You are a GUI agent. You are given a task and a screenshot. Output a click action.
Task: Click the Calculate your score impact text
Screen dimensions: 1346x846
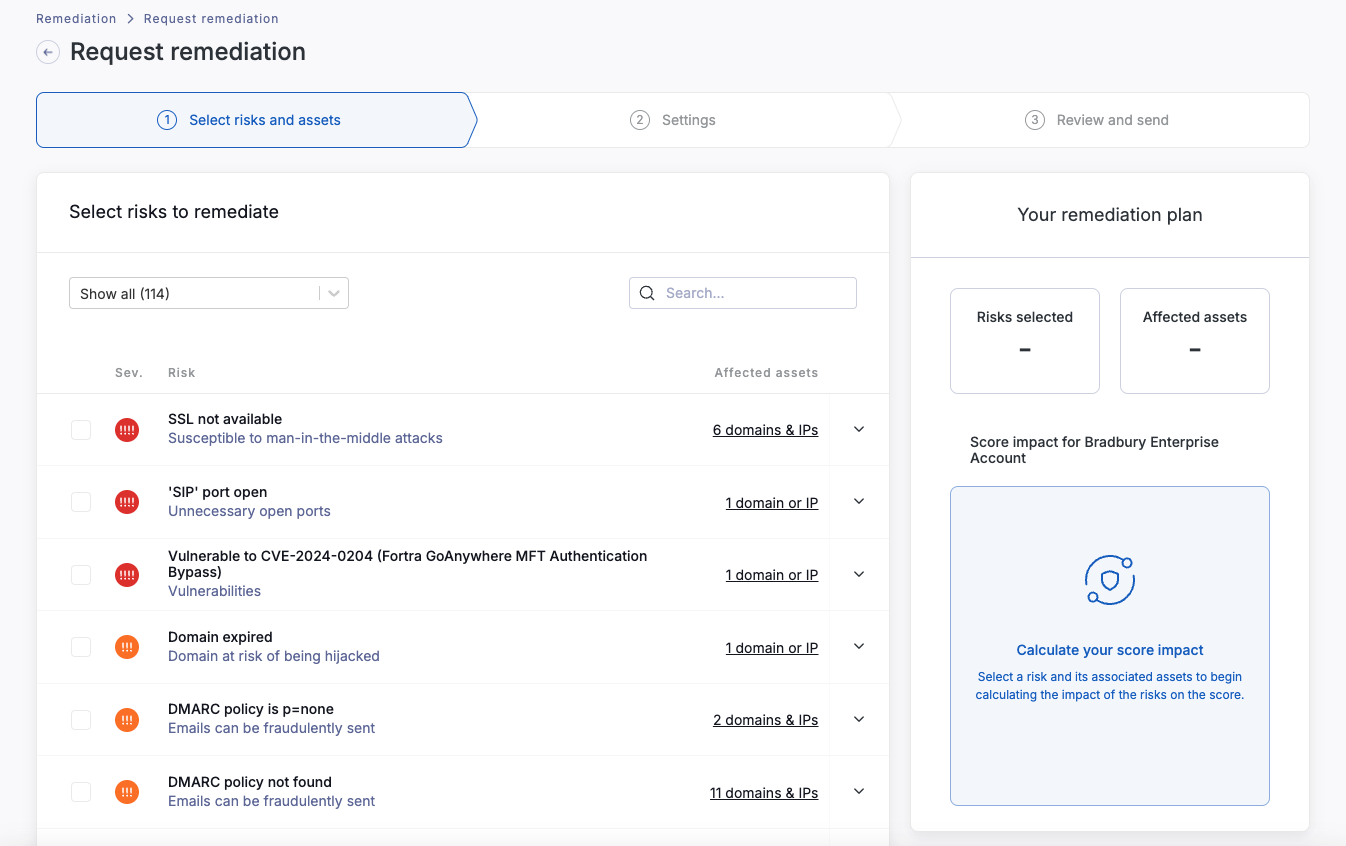tap(1110, 650)
